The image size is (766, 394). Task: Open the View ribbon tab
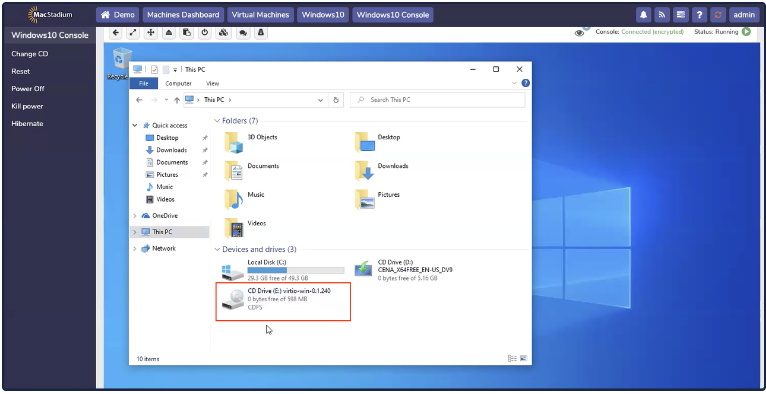pyautogui.click(x=213, y=83)
